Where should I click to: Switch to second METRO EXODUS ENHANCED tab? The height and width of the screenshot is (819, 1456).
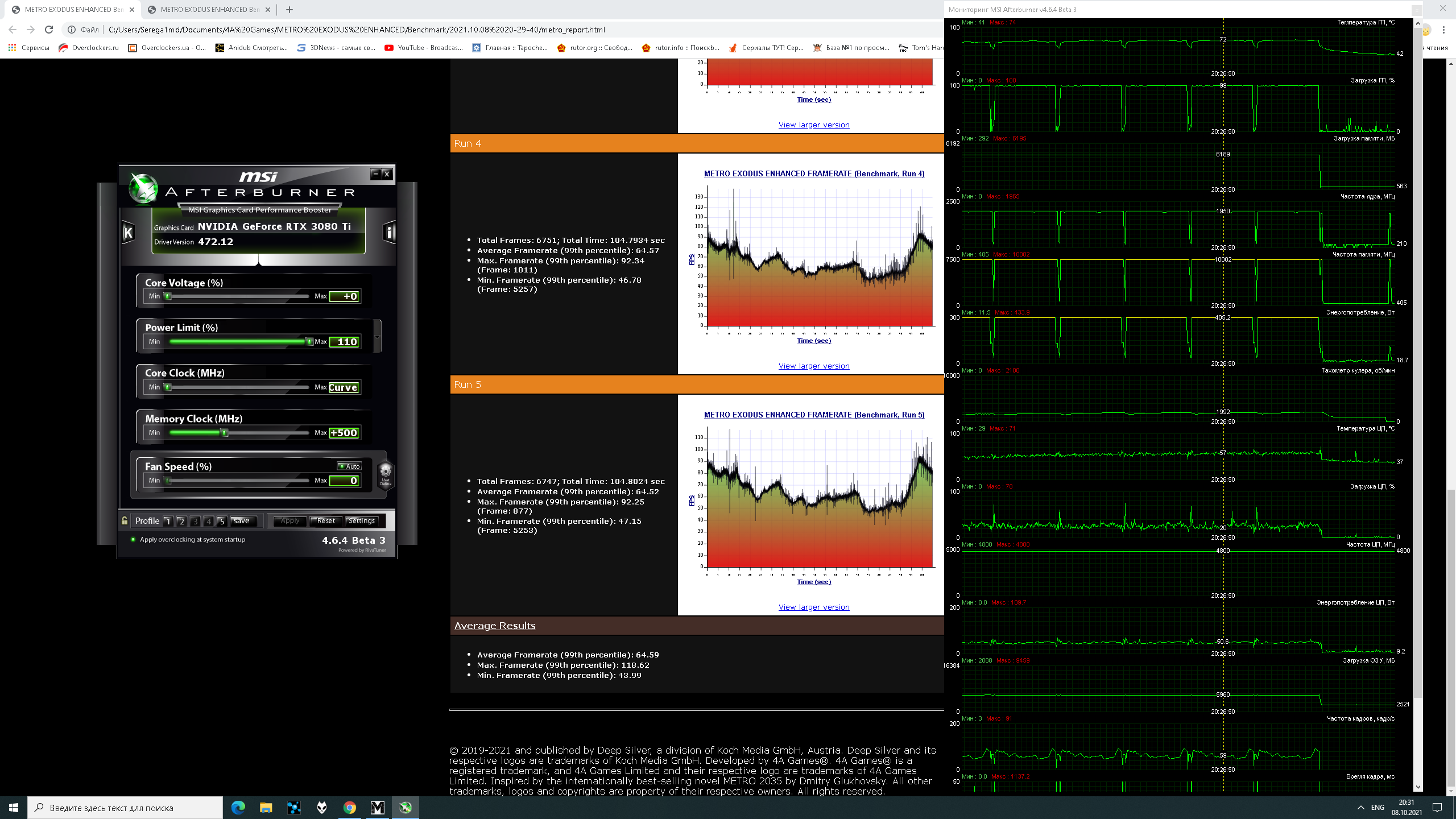click(205, 9)
